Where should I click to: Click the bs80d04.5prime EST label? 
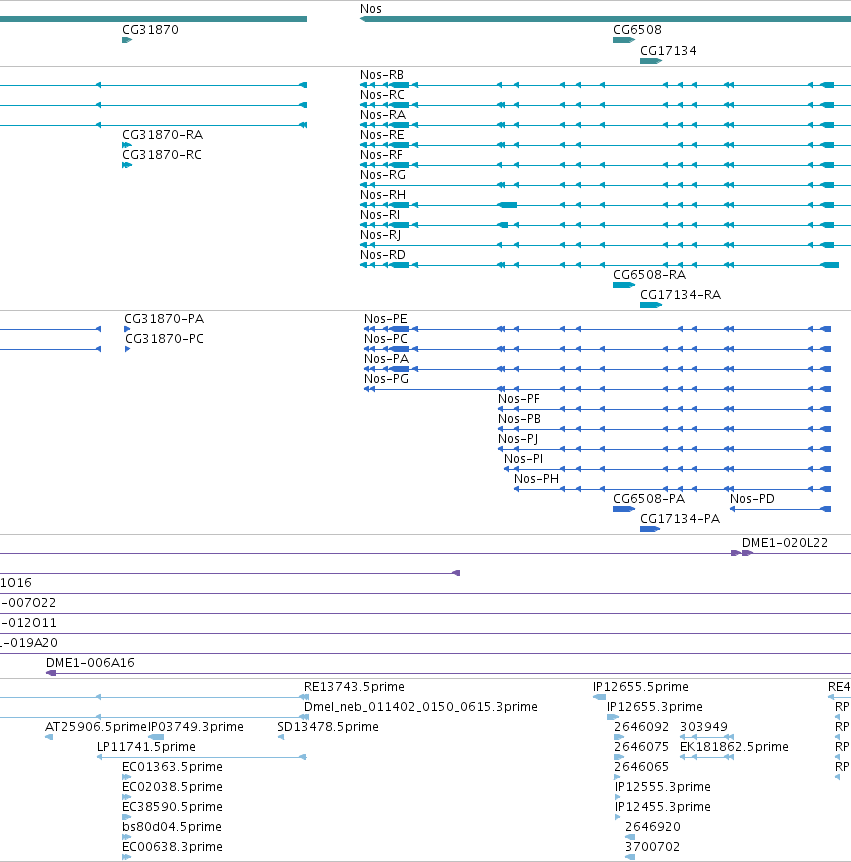(172, 827)
